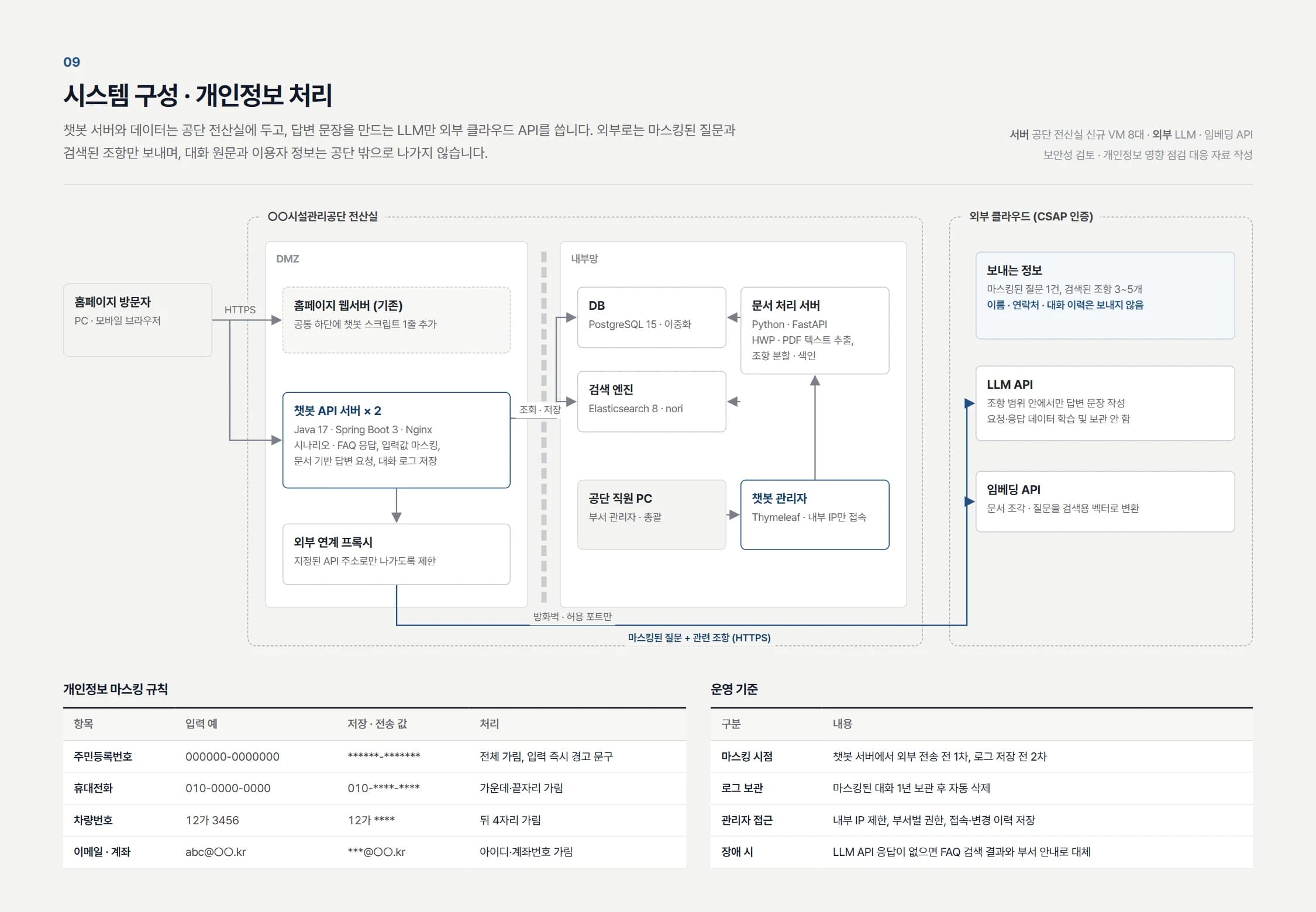Select the 마스킹된 질문 + 관련 조항 (HTTPS) label
This screenshot has height=912, width=1316.
pyautogui.click(x=699, y=638)
